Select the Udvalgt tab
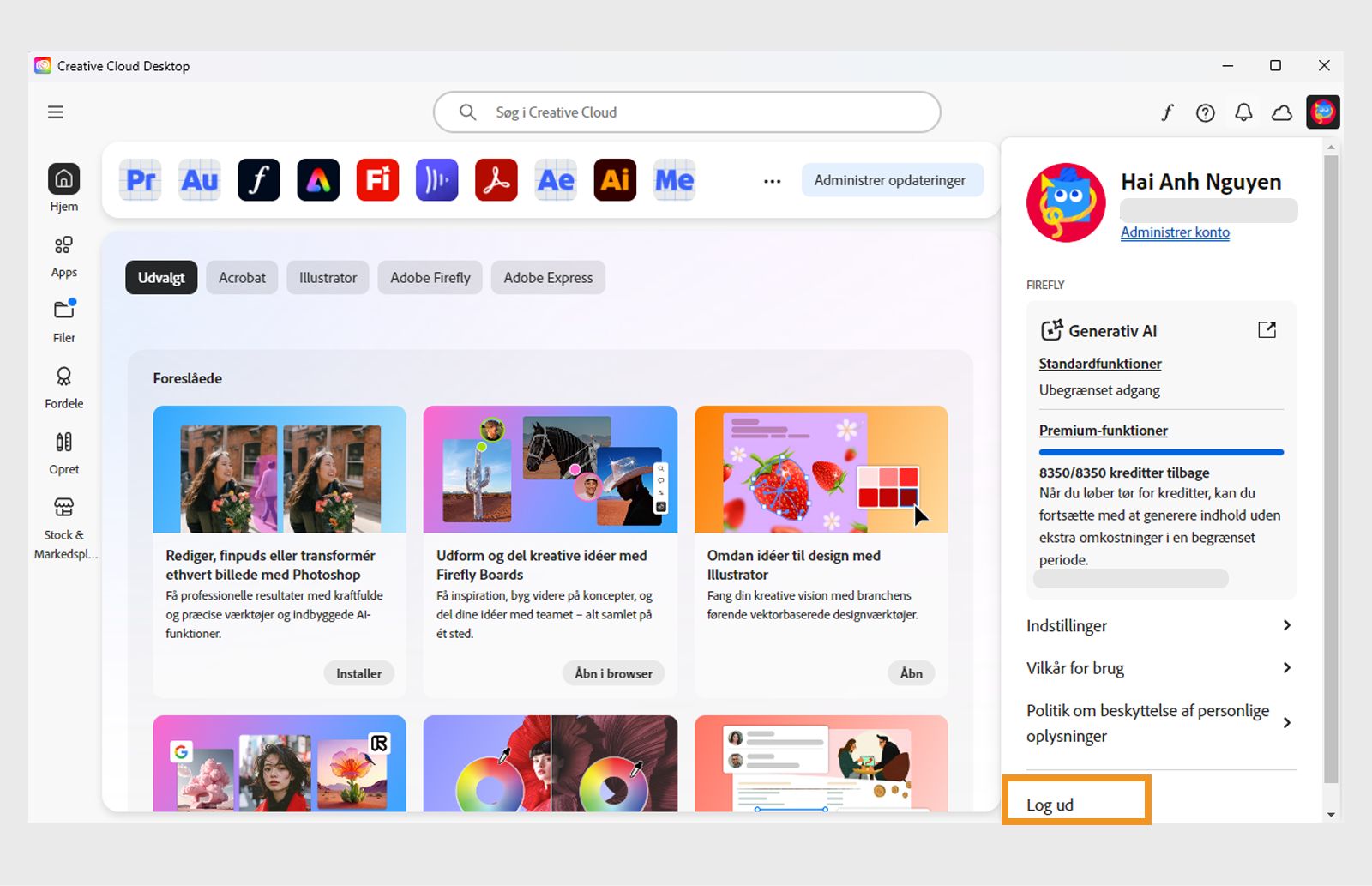The width and height of the screenshot is (1372, 886). [161, 278]
